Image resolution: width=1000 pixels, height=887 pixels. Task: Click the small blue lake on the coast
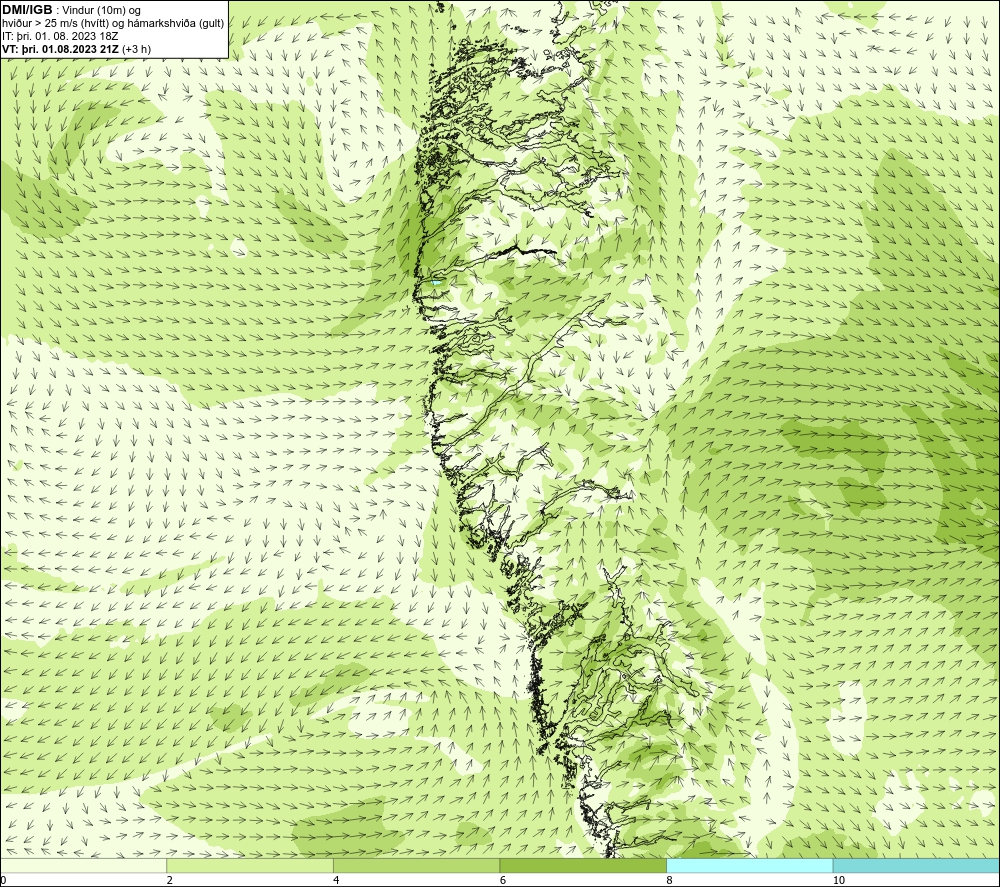click(436, 281)
